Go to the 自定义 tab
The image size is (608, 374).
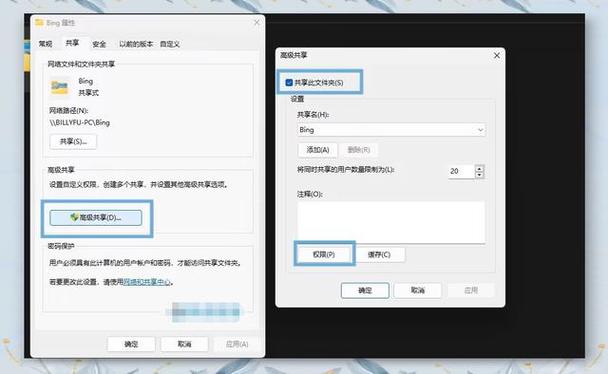pyautogui.click(x=170, y=44)
